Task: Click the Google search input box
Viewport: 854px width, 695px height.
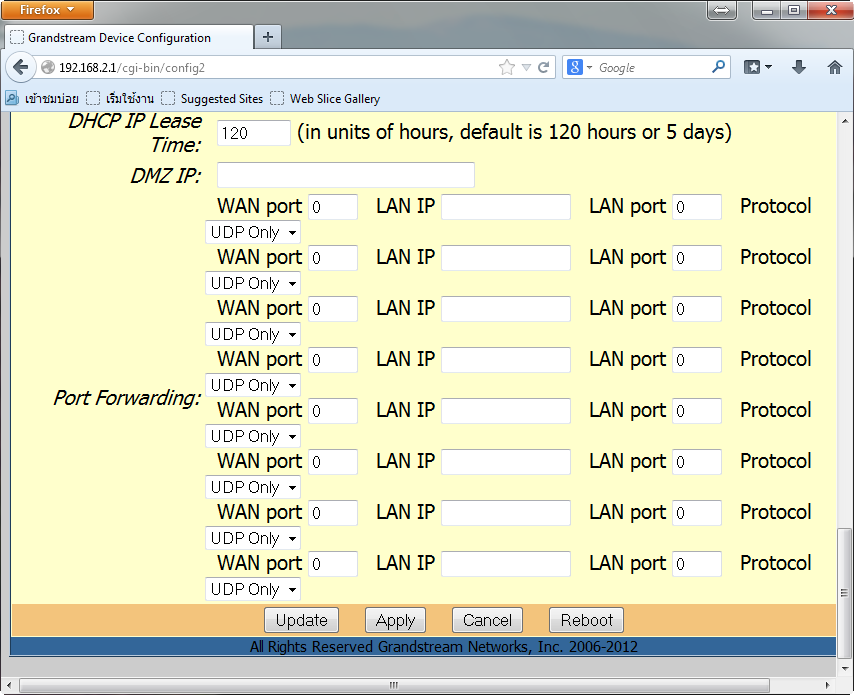Action: (652, 68)
